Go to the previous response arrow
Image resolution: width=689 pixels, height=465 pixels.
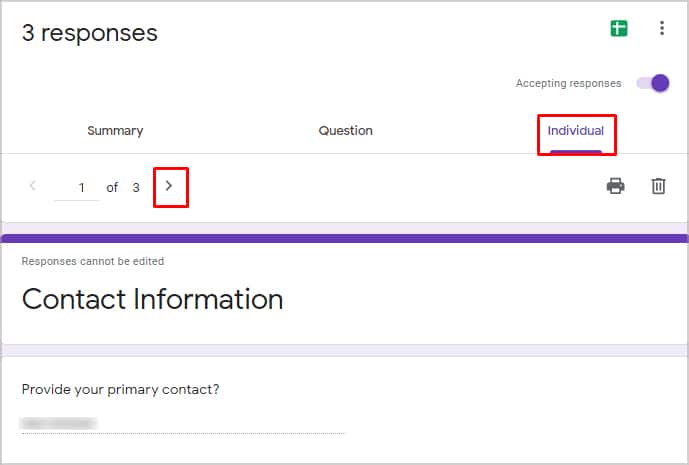click(33, 186)
